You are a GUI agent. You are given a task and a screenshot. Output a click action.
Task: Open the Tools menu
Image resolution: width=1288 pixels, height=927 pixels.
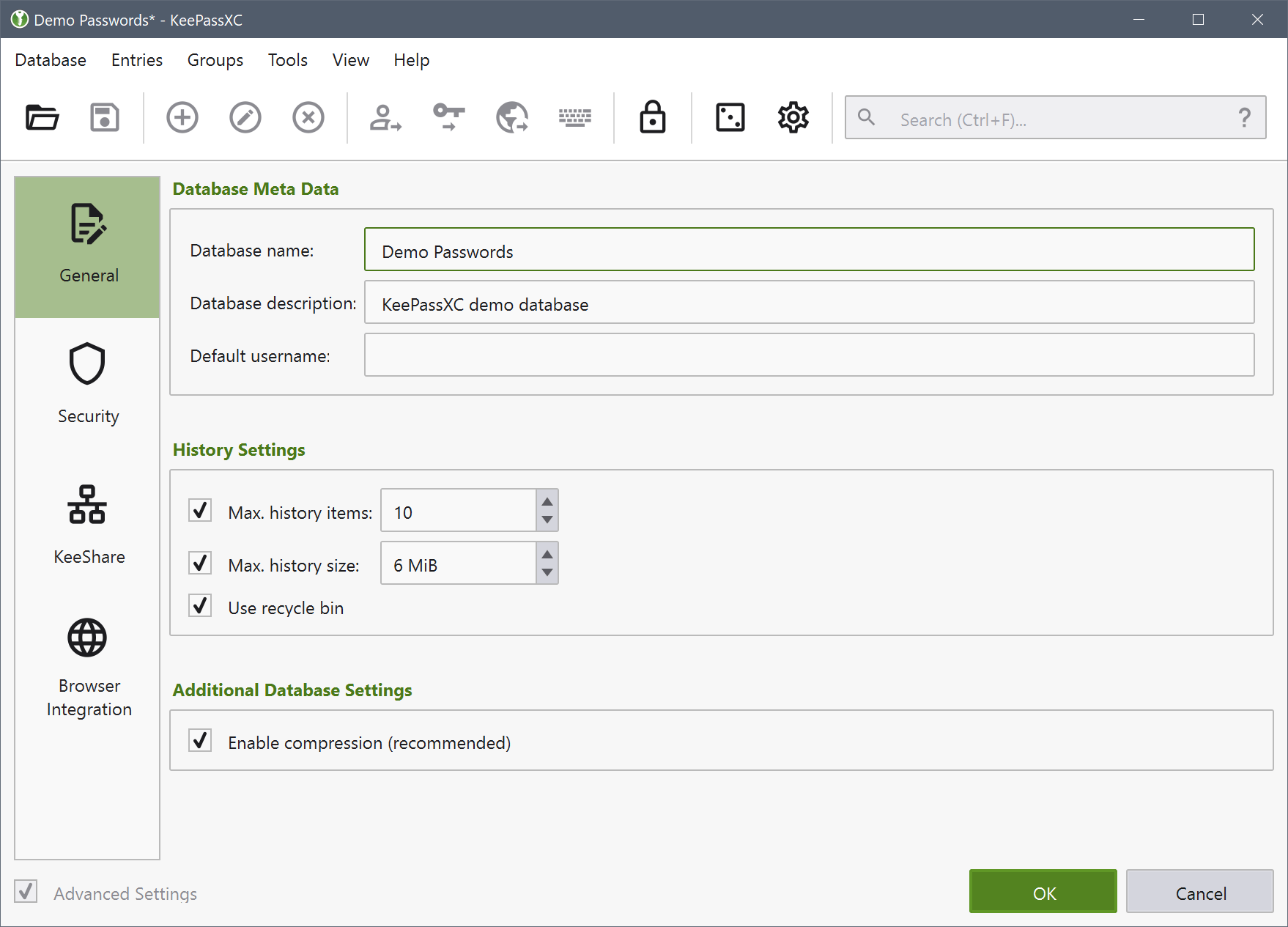tap(287, 60)
